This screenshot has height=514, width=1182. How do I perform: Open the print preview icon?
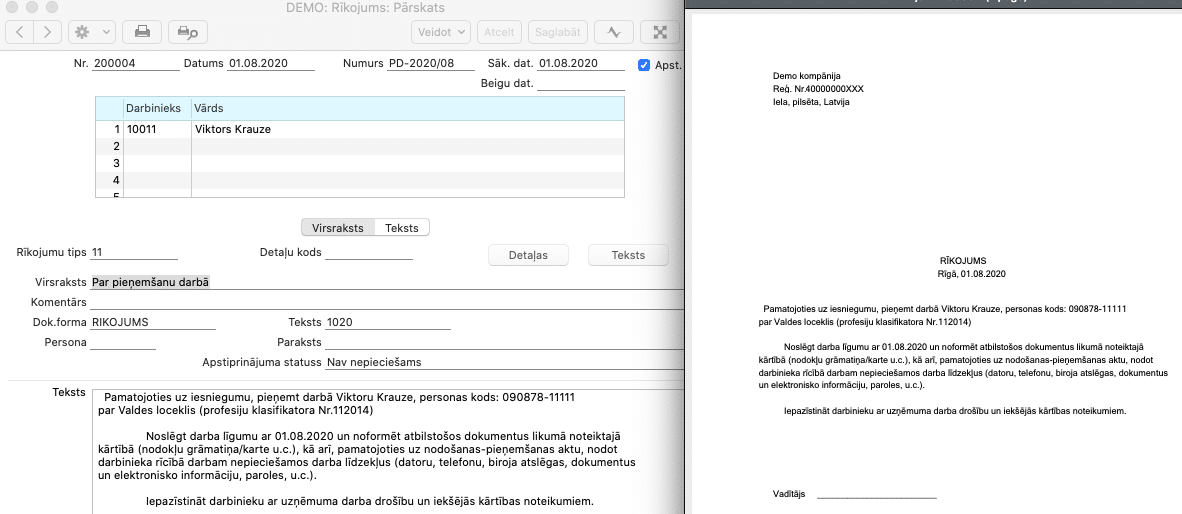pos(188,32)
